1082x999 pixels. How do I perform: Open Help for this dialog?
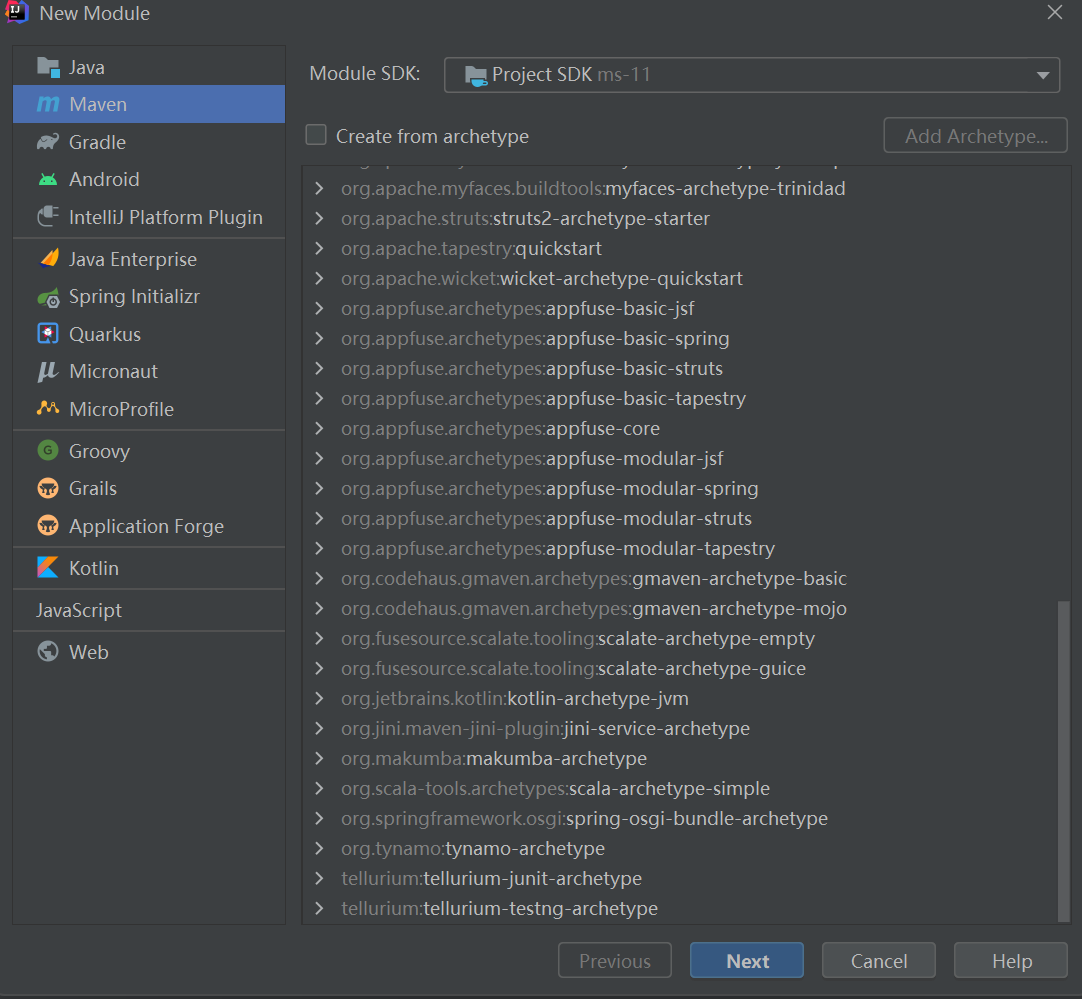click(x=1011, y=960)
